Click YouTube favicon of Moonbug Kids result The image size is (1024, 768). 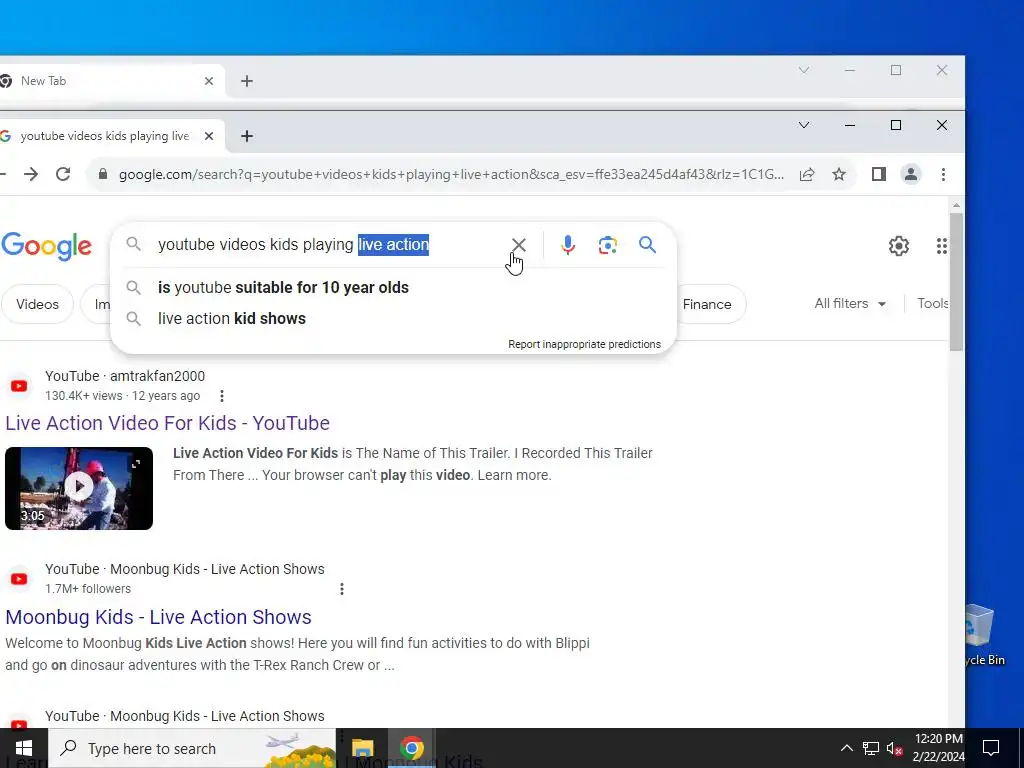coord(19,579)
